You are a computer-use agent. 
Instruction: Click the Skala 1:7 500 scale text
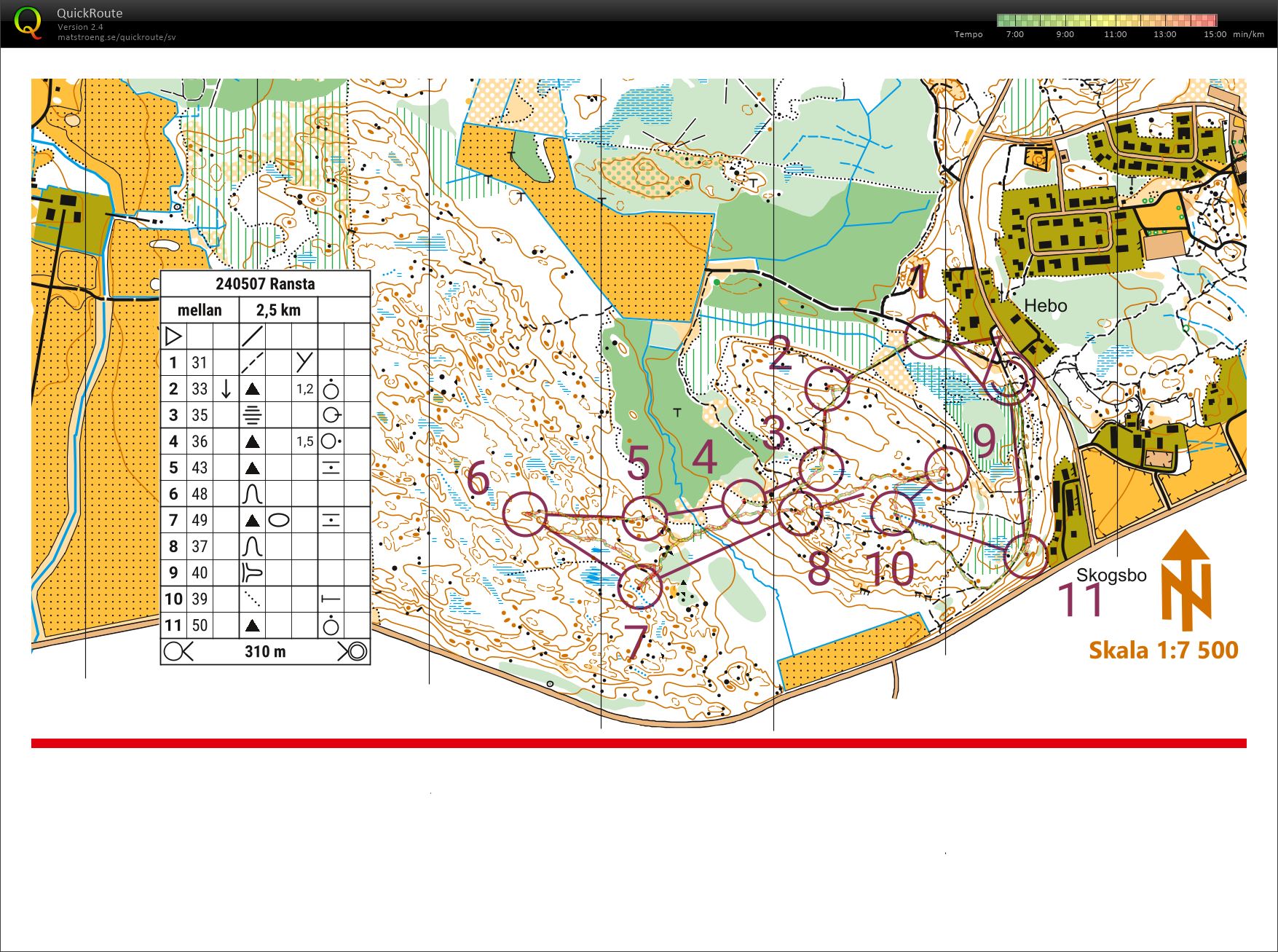[x=1164, y=650]
